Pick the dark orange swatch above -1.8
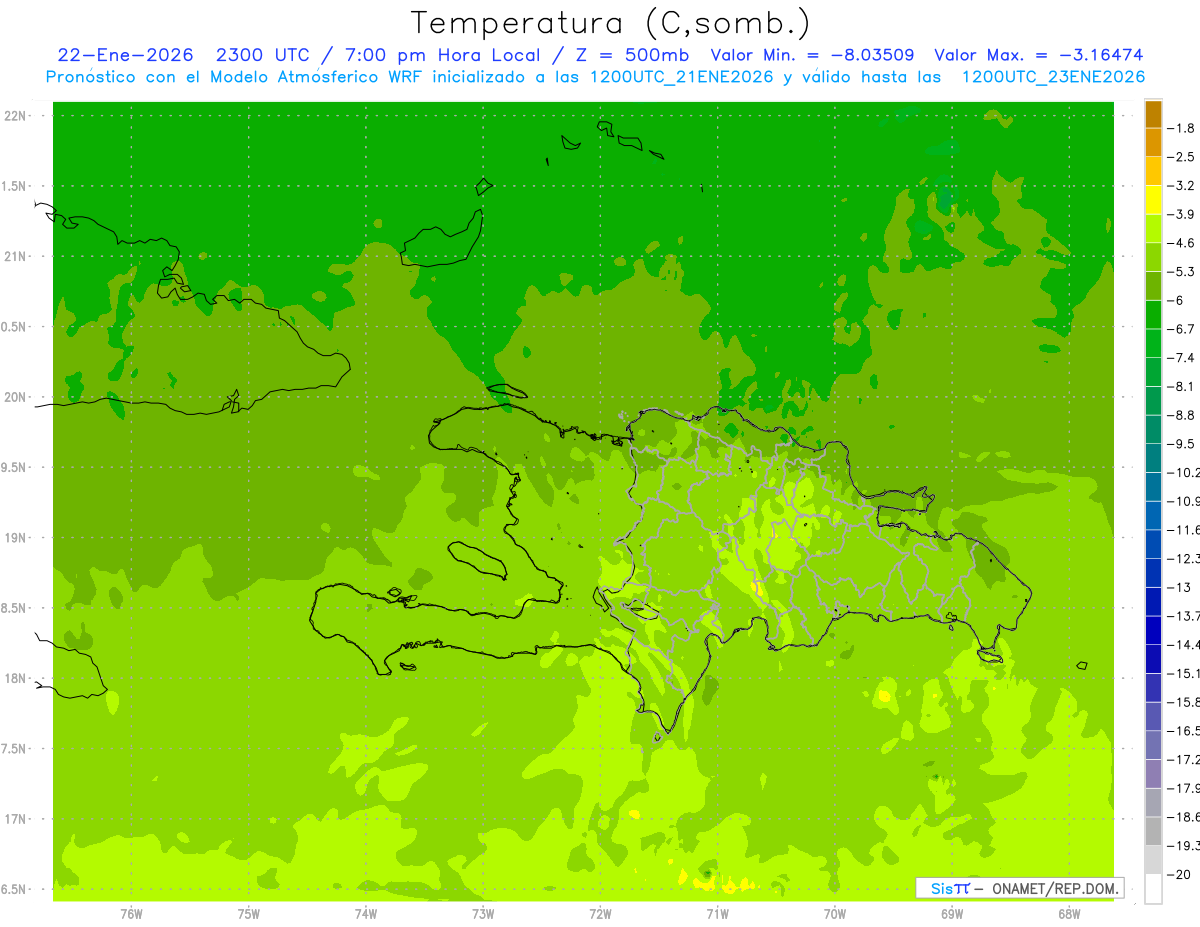This screenshot has height=927, width=1200. tap(1153, 115)
